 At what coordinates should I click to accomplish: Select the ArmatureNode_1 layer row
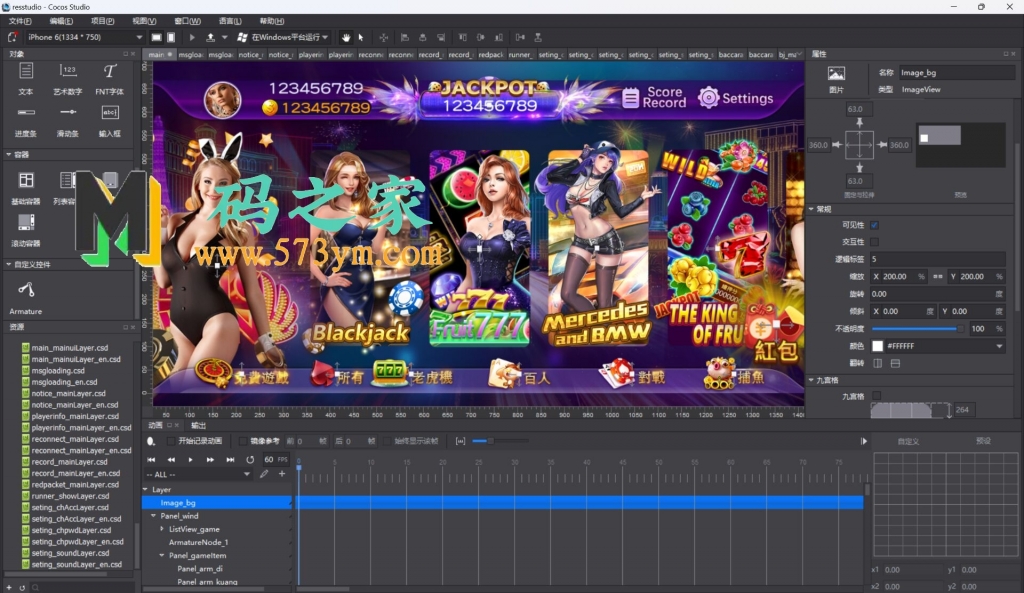[199, 542]
